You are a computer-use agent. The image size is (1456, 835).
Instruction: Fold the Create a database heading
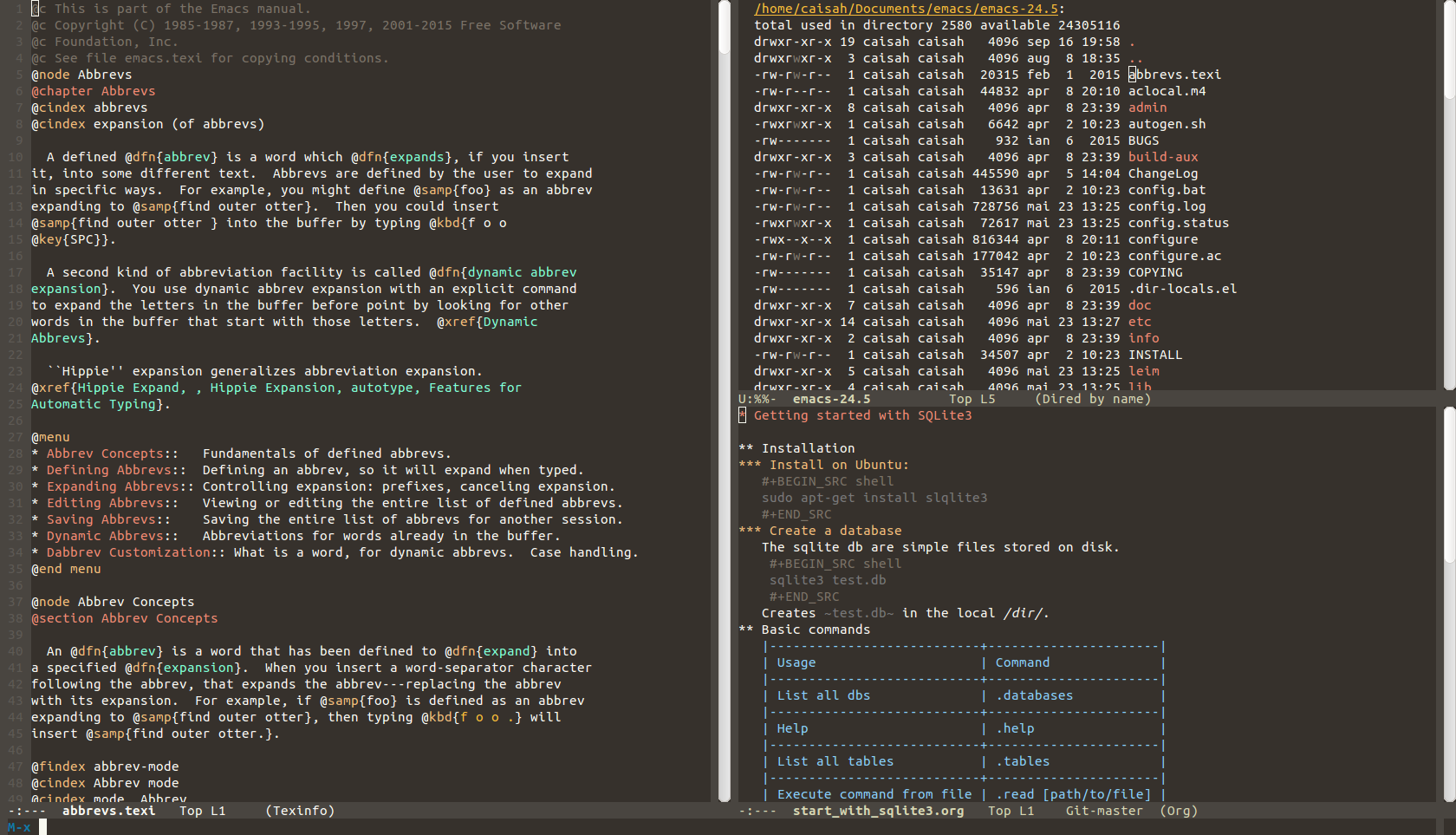[835, 531]
